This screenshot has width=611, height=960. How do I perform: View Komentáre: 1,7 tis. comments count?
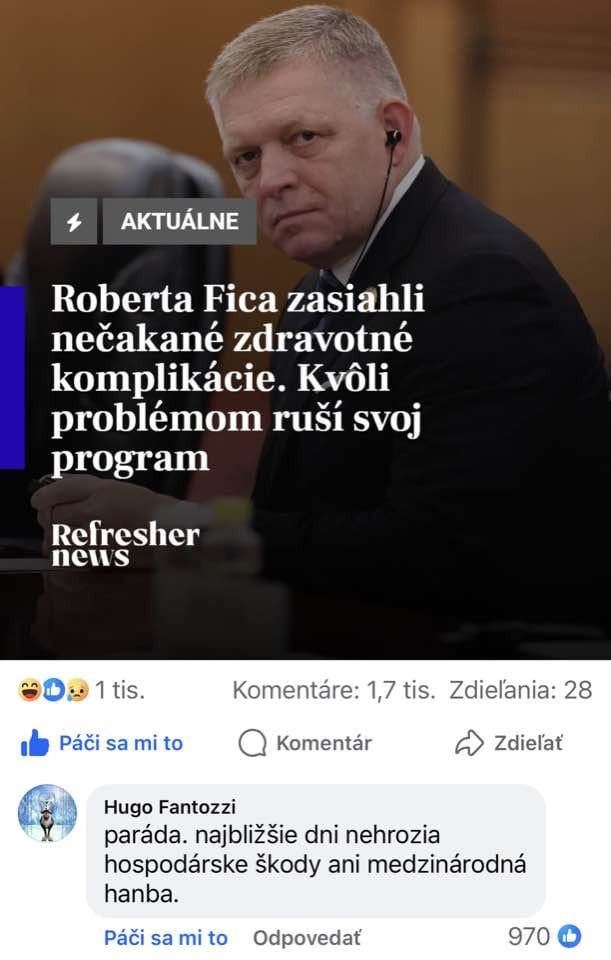tap(334, 690)
